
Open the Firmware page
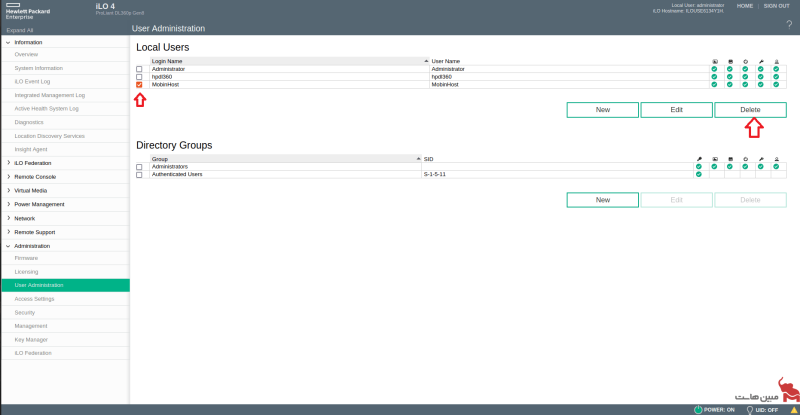[x=26, y=258]
